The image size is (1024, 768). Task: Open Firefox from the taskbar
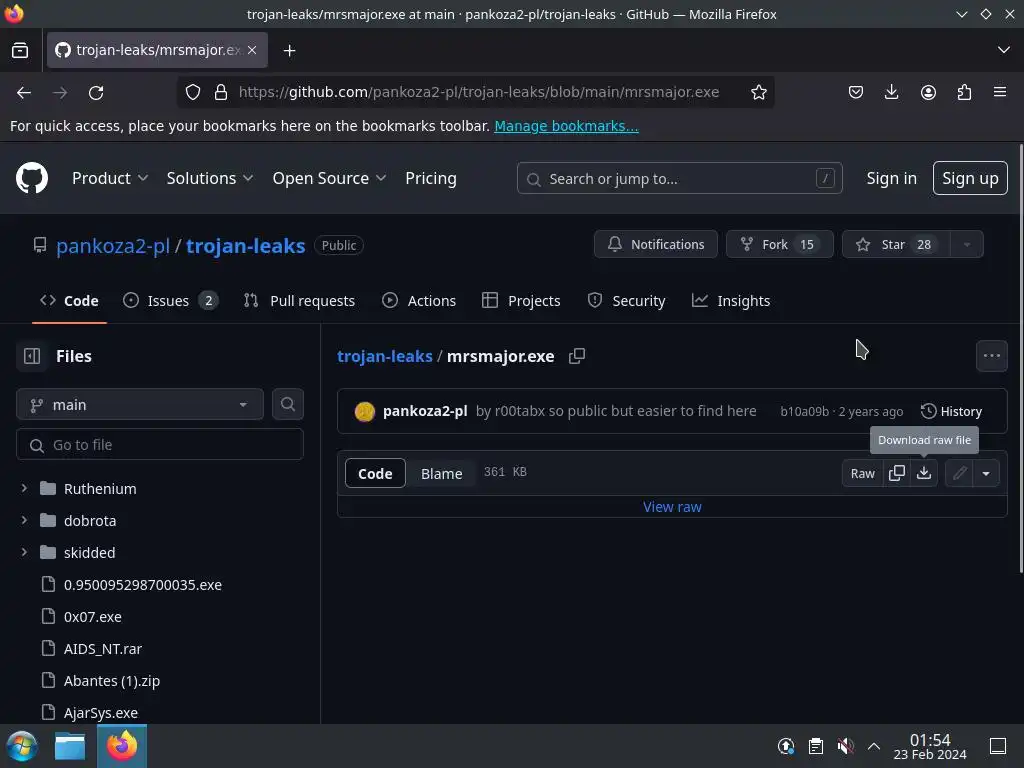(x=122, y=746)
